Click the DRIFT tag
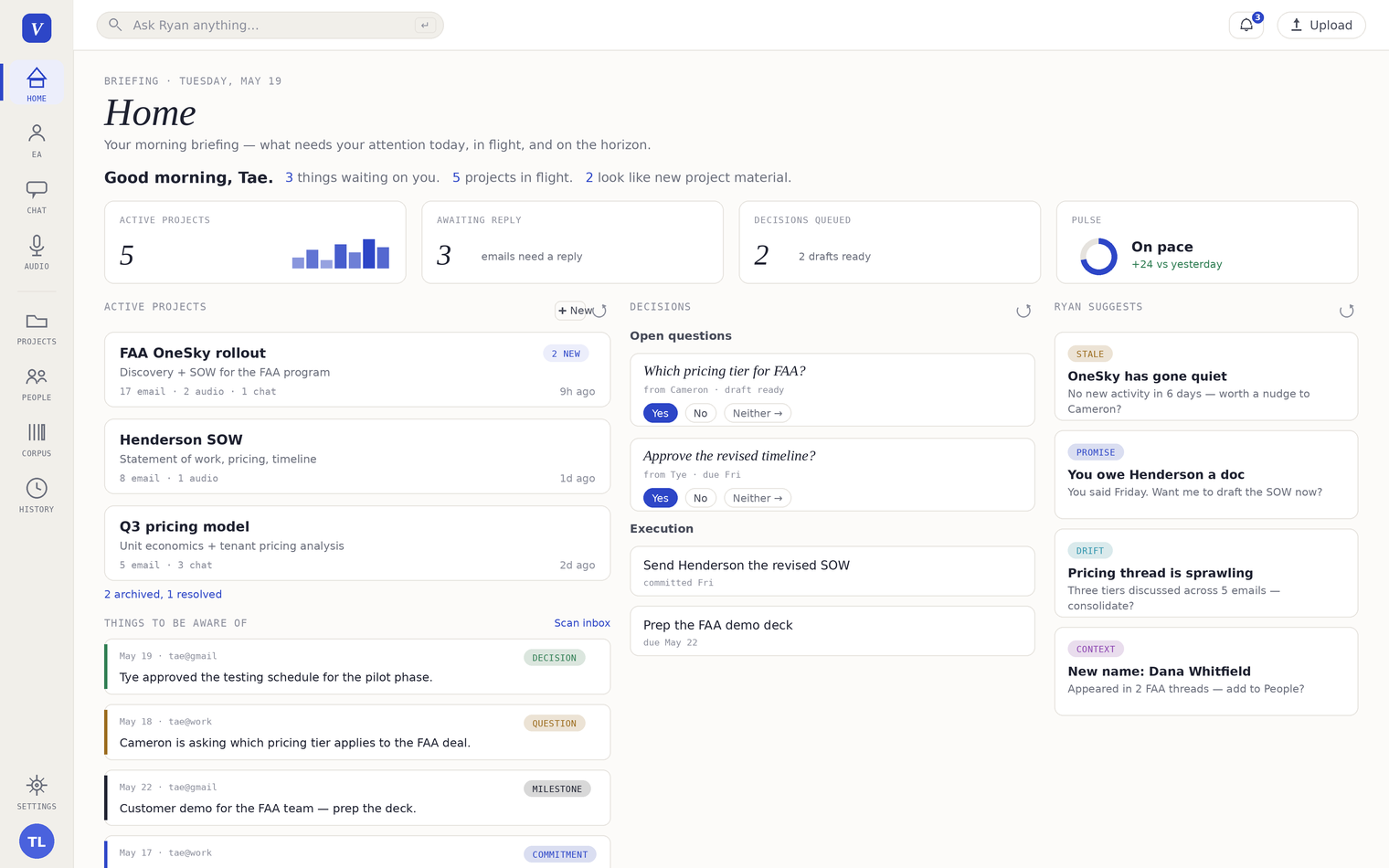 (1090, 551)
